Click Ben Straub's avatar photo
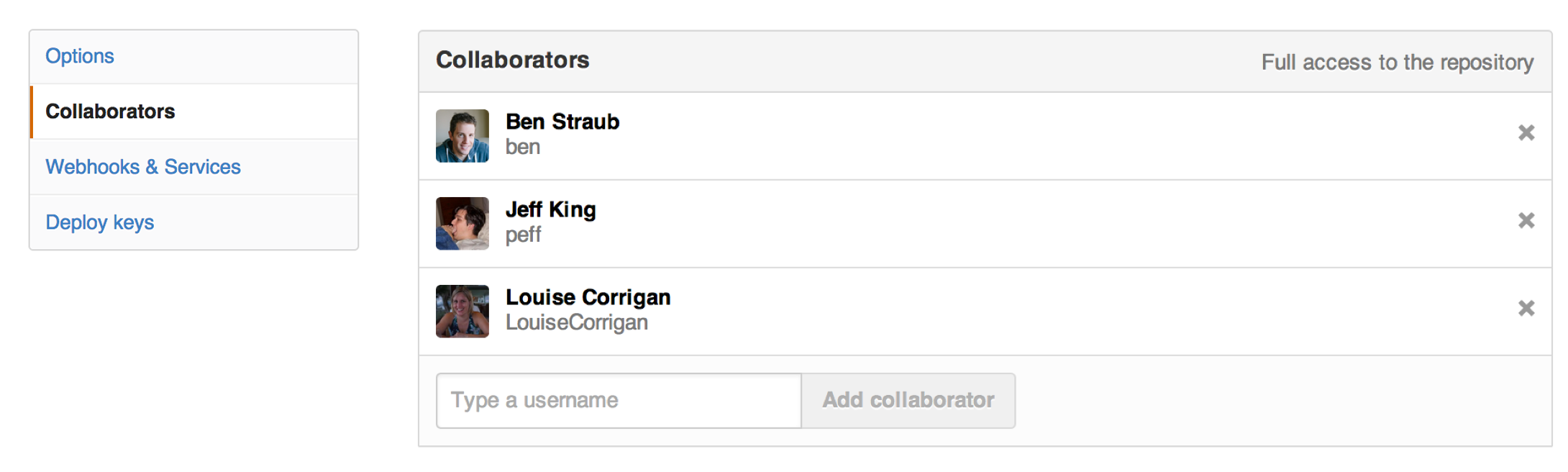This screenshot has height=472, width=1568. tap(462, 136)
